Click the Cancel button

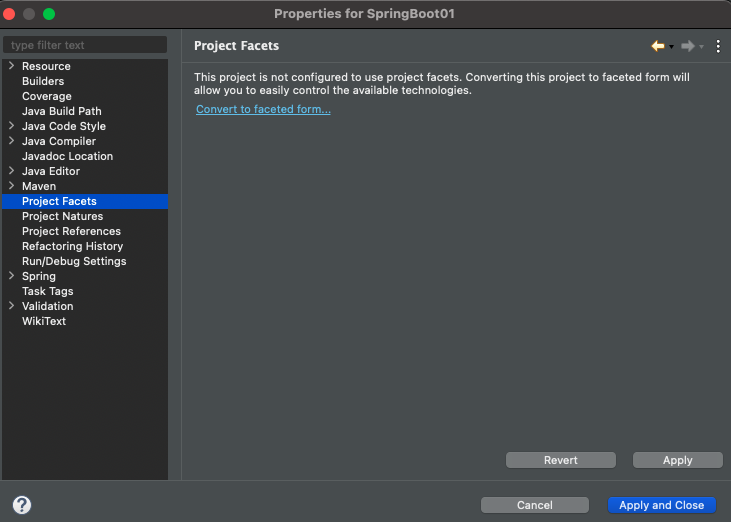pos(535,505)
